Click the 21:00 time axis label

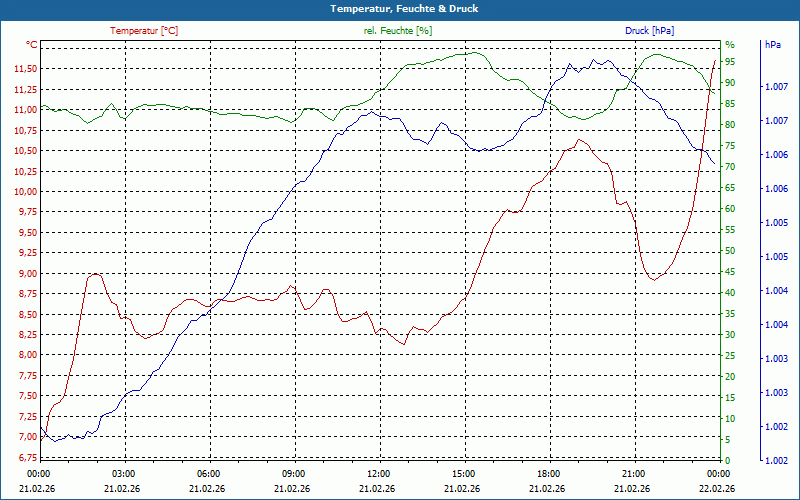click(633, 473)
